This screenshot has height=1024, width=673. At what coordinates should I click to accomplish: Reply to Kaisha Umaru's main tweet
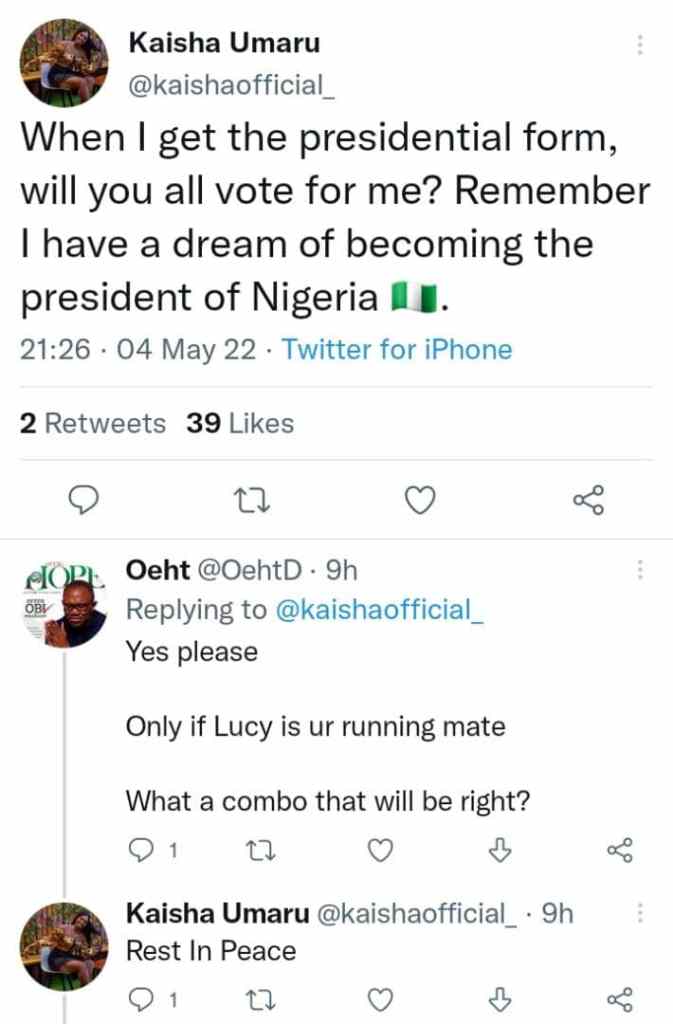coord(87,499)
